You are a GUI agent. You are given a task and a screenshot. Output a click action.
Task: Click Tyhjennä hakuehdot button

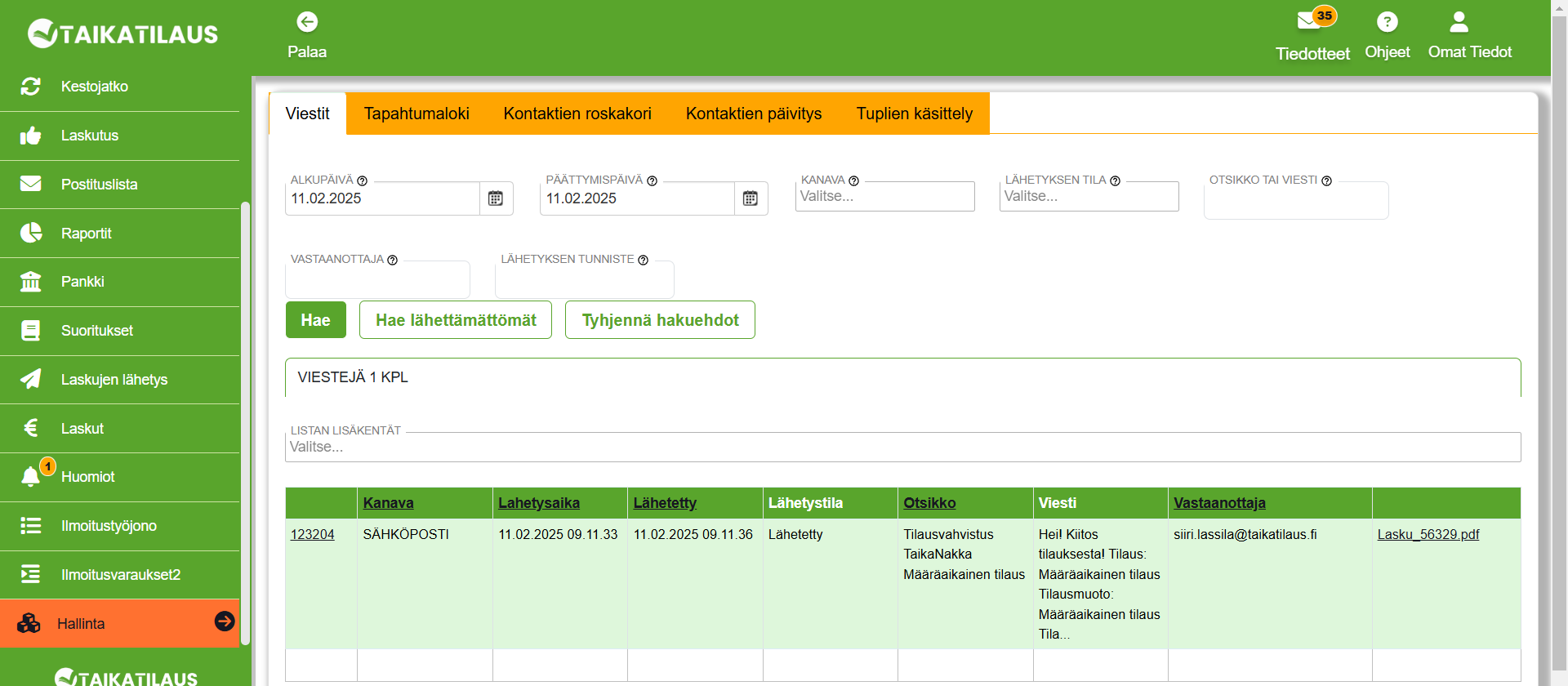point(660,320)
